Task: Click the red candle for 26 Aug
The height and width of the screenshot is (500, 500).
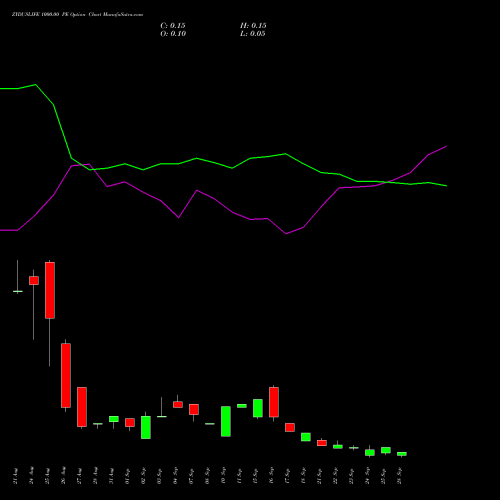Action: [x=66, y=375]
